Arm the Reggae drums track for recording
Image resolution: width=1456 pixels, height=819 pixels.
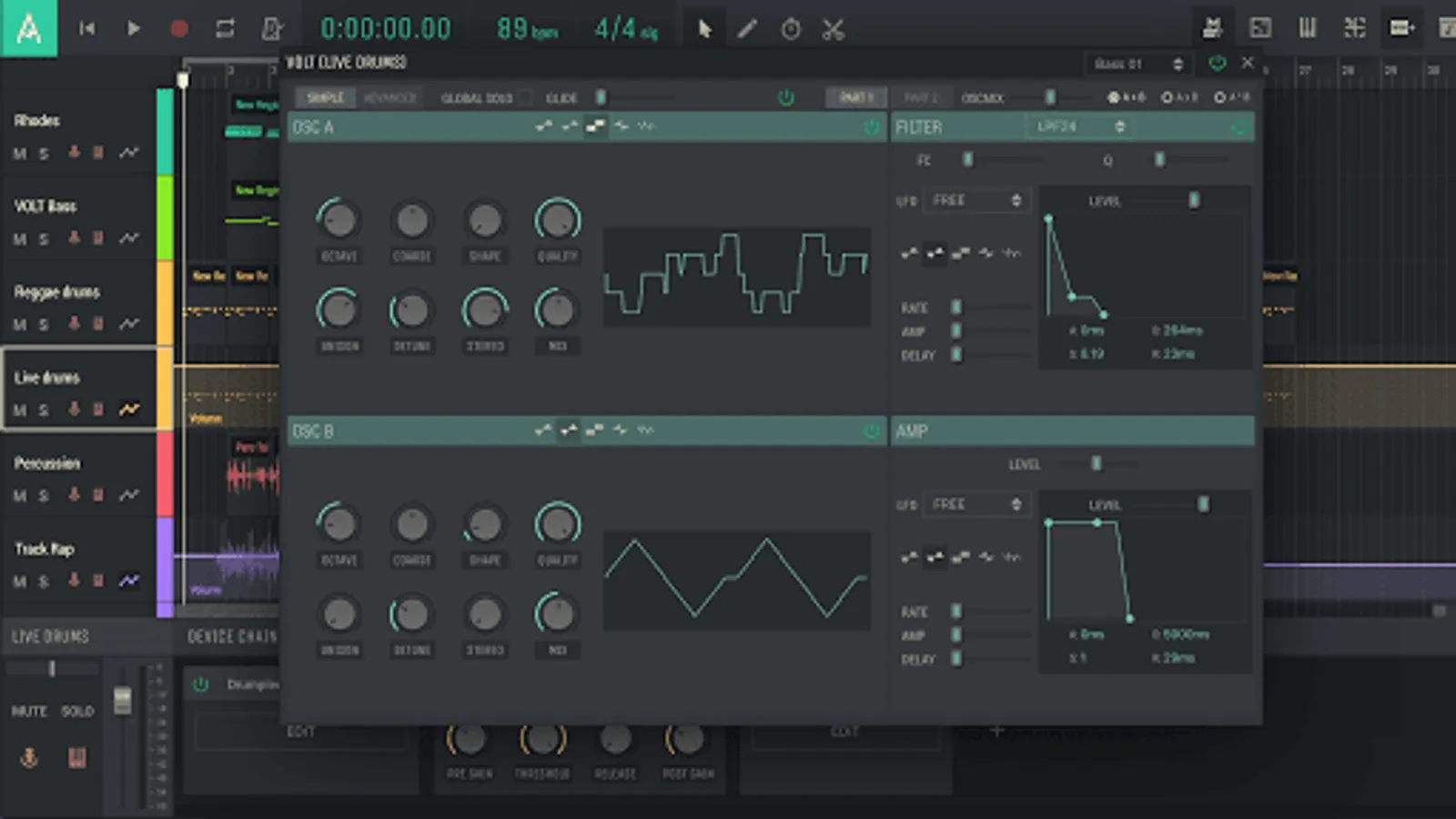[x=74, y=323]
